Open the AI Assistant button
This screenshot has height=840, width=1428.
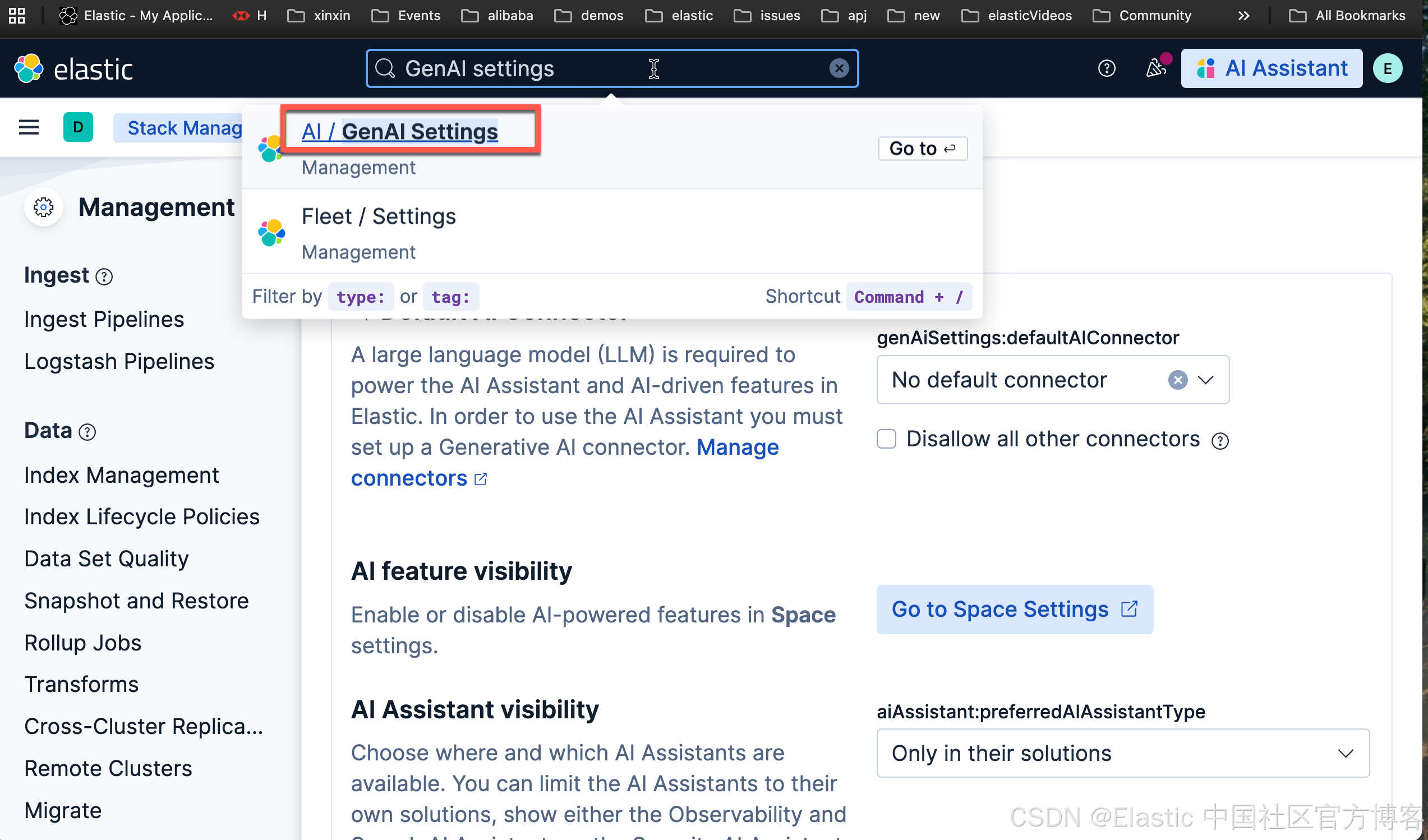tap(1271, 68)
